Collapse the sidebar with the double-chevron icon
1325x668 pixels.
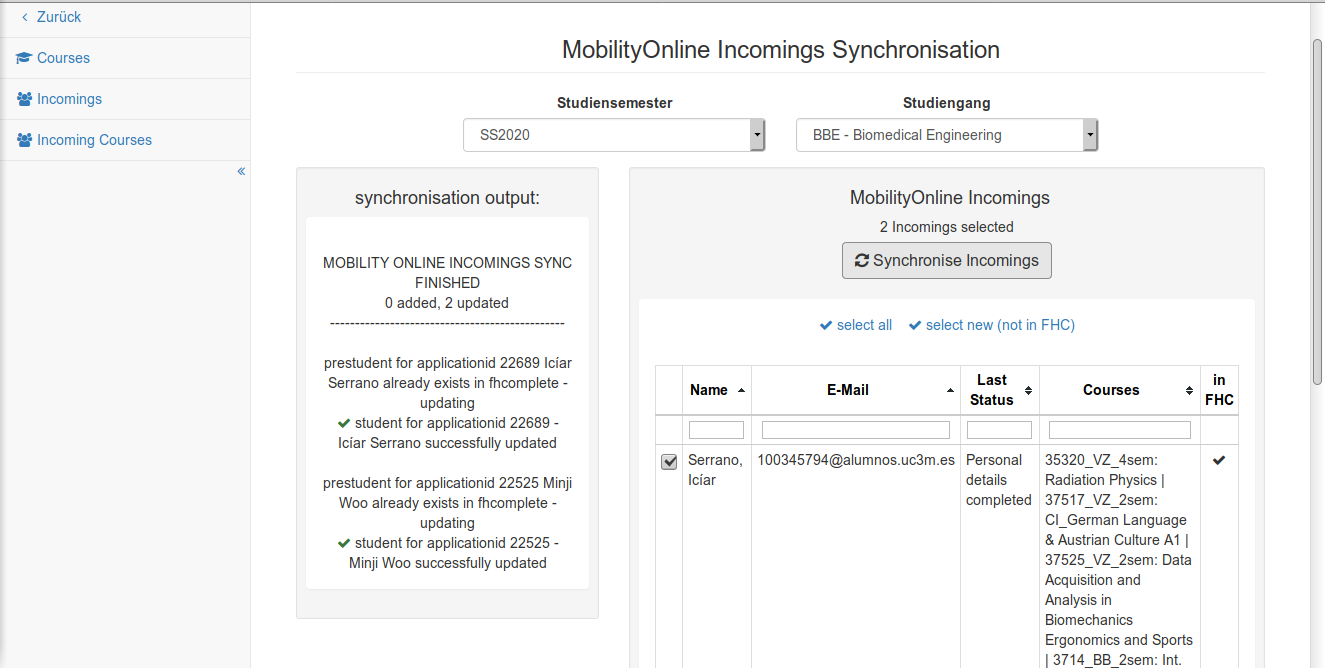[x=241, y=171]
